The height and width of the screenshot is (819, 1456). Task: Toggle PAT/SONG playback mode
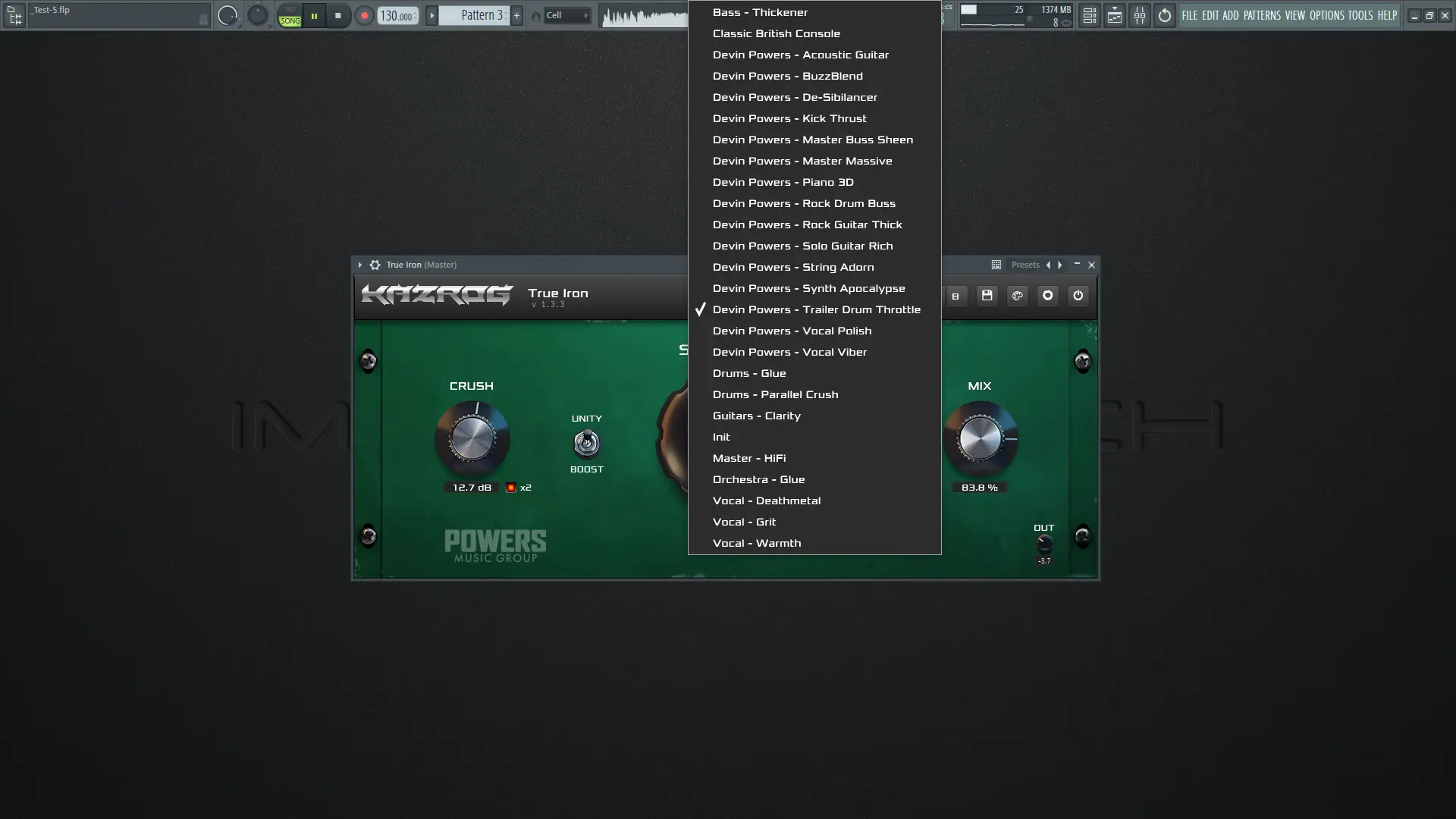click(290, 15)
